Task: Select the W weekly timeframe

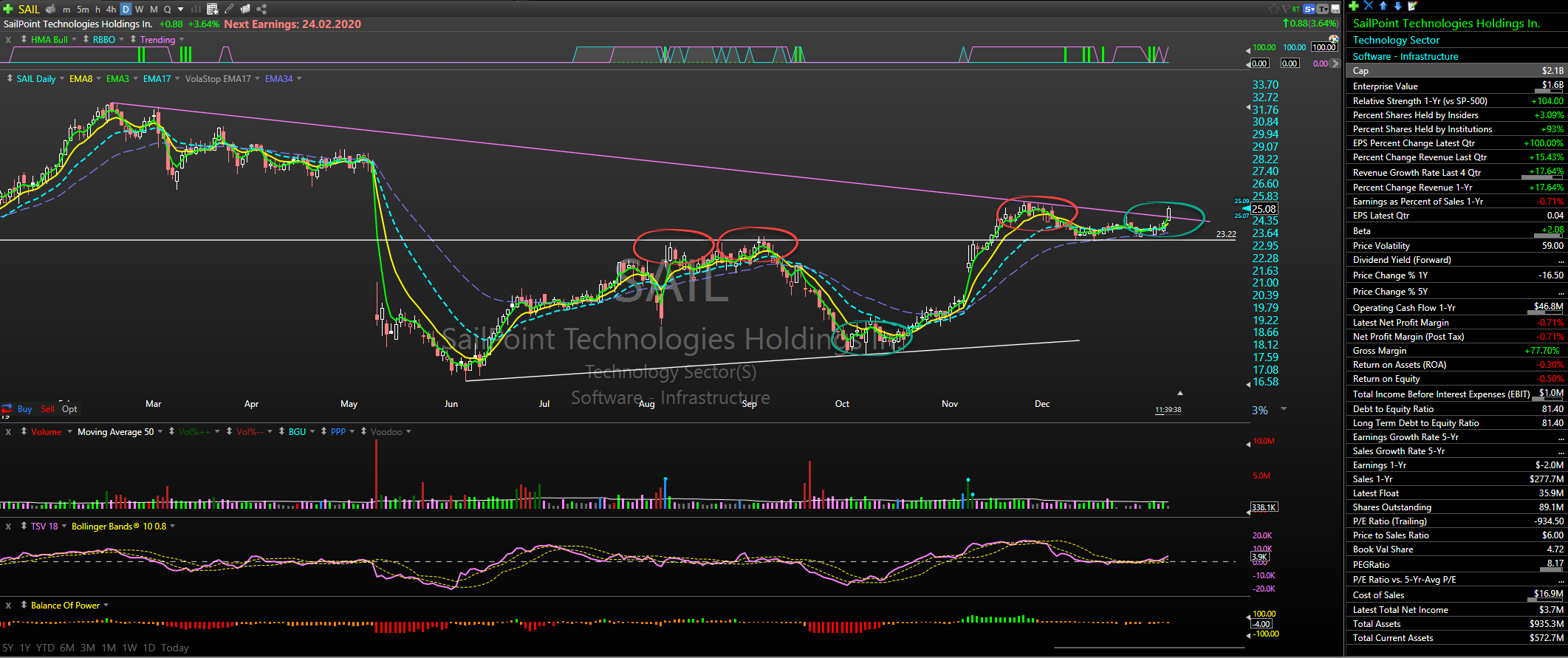Action: (x=139, y=9)
